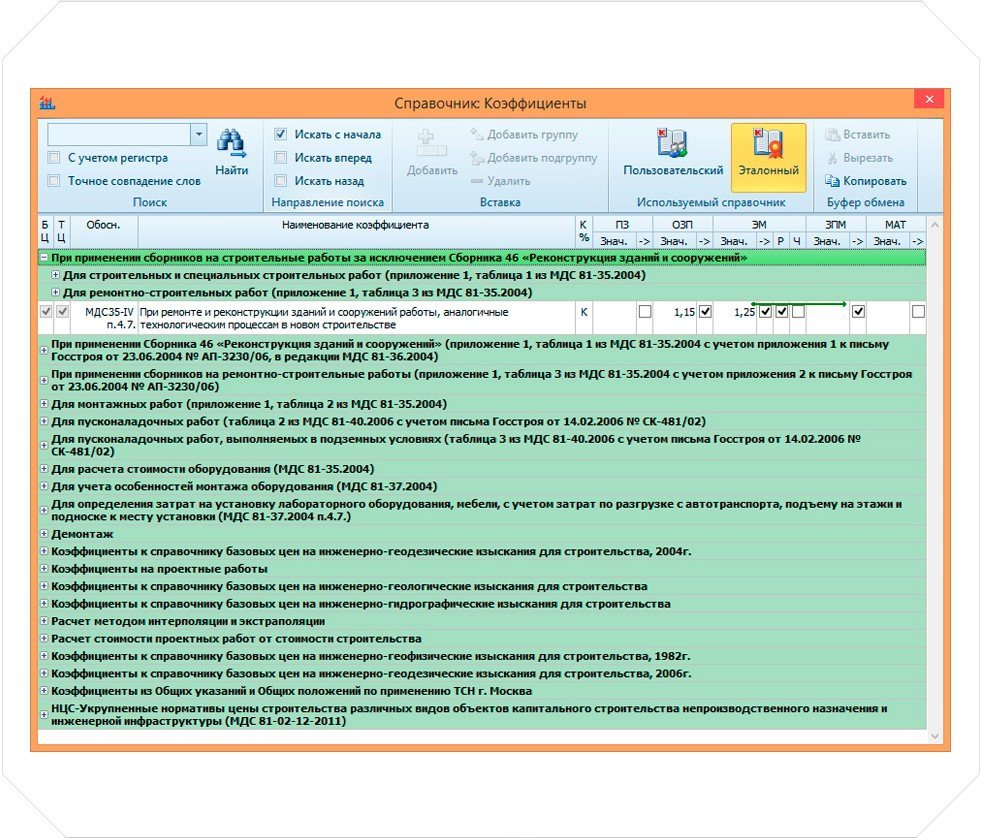Click the К cell in МДС35-IV row
The height and width of the screenshot is (838, 982).
pos(584,318)
